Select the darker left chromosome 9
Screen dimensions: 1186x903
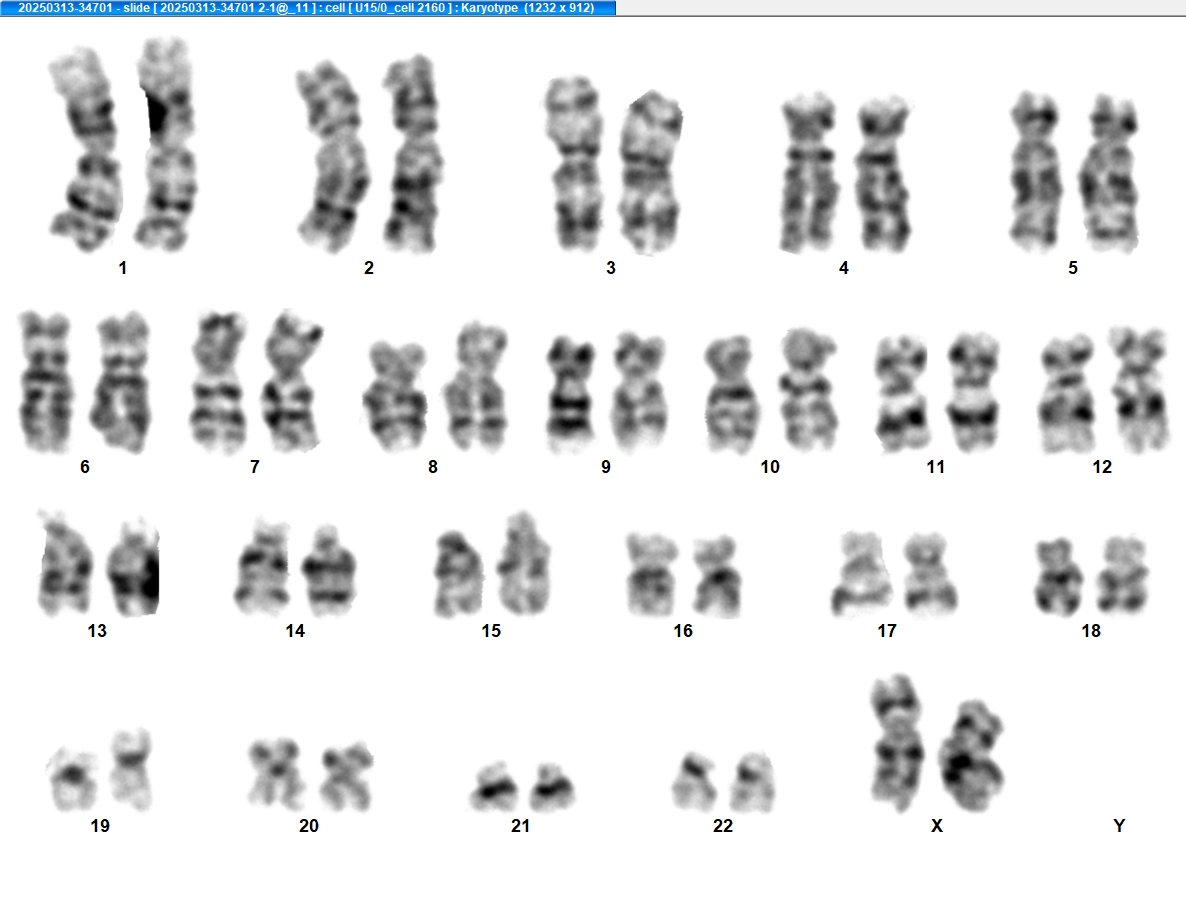[571, 393]
